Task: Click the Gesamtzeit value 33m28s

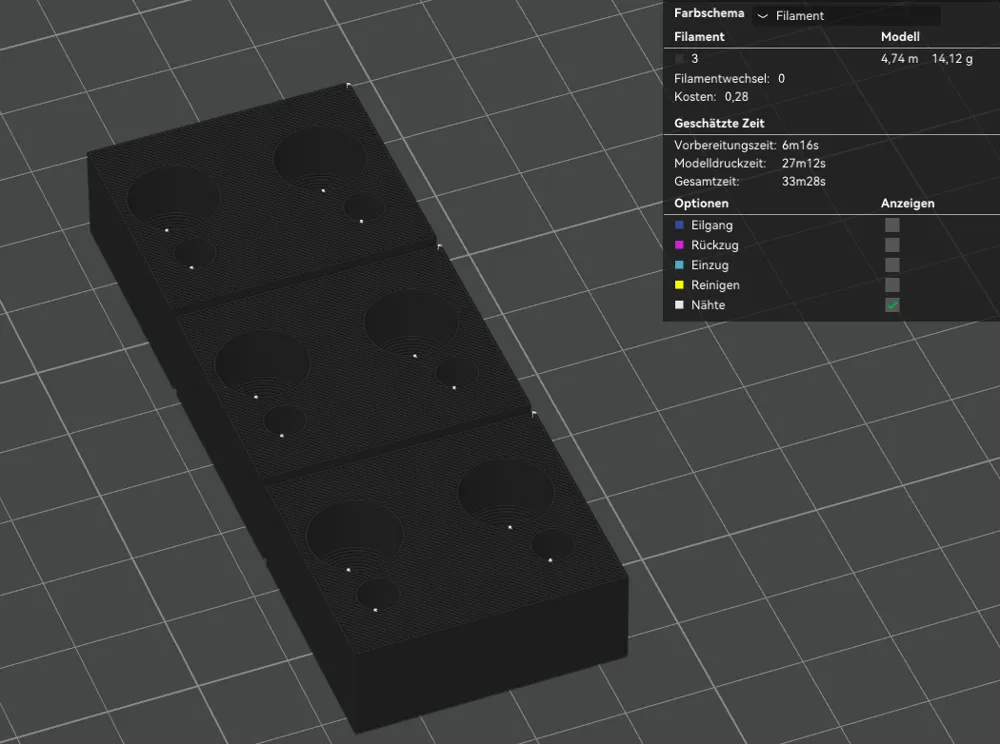Action: coord(804,181)
